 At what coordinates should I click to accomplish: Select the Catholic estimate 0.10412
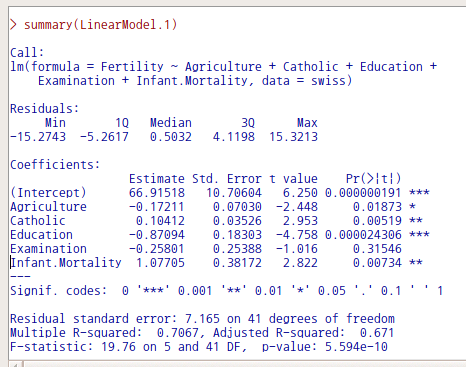tap(160, 221)
